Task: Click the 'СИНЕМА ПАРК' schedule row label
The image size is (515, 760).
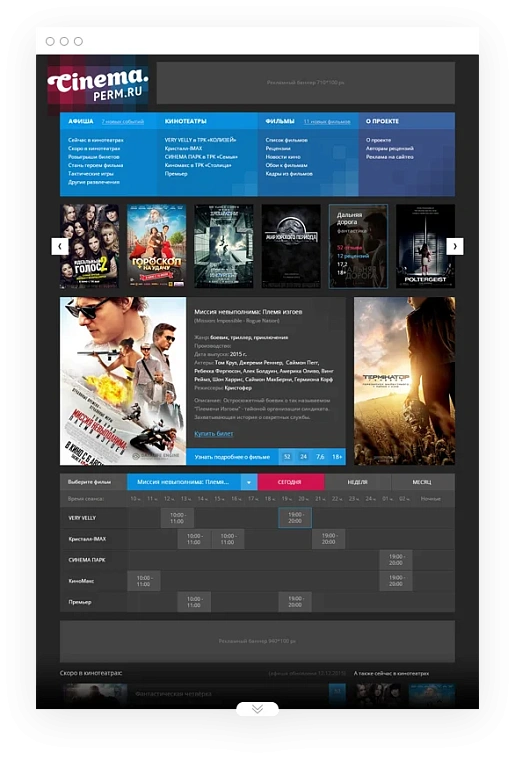Action: pos(87,560)
